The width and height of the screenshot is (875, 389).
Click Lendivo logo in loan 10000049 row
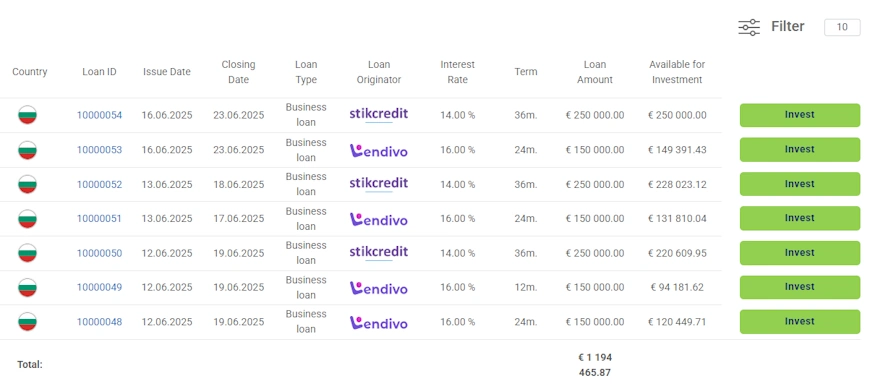378,288
